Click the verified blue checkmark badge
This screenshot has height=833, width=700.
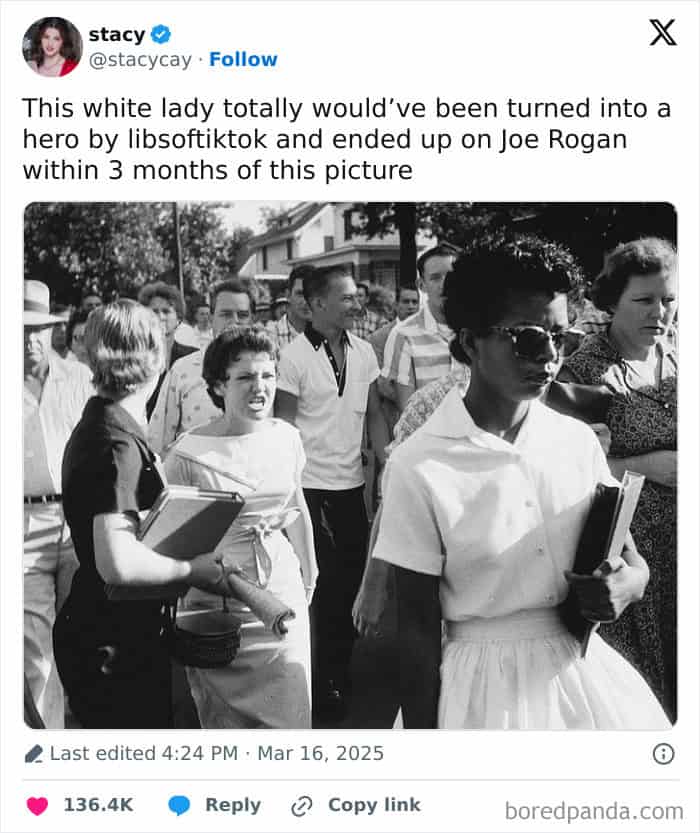tap(160, 35)
